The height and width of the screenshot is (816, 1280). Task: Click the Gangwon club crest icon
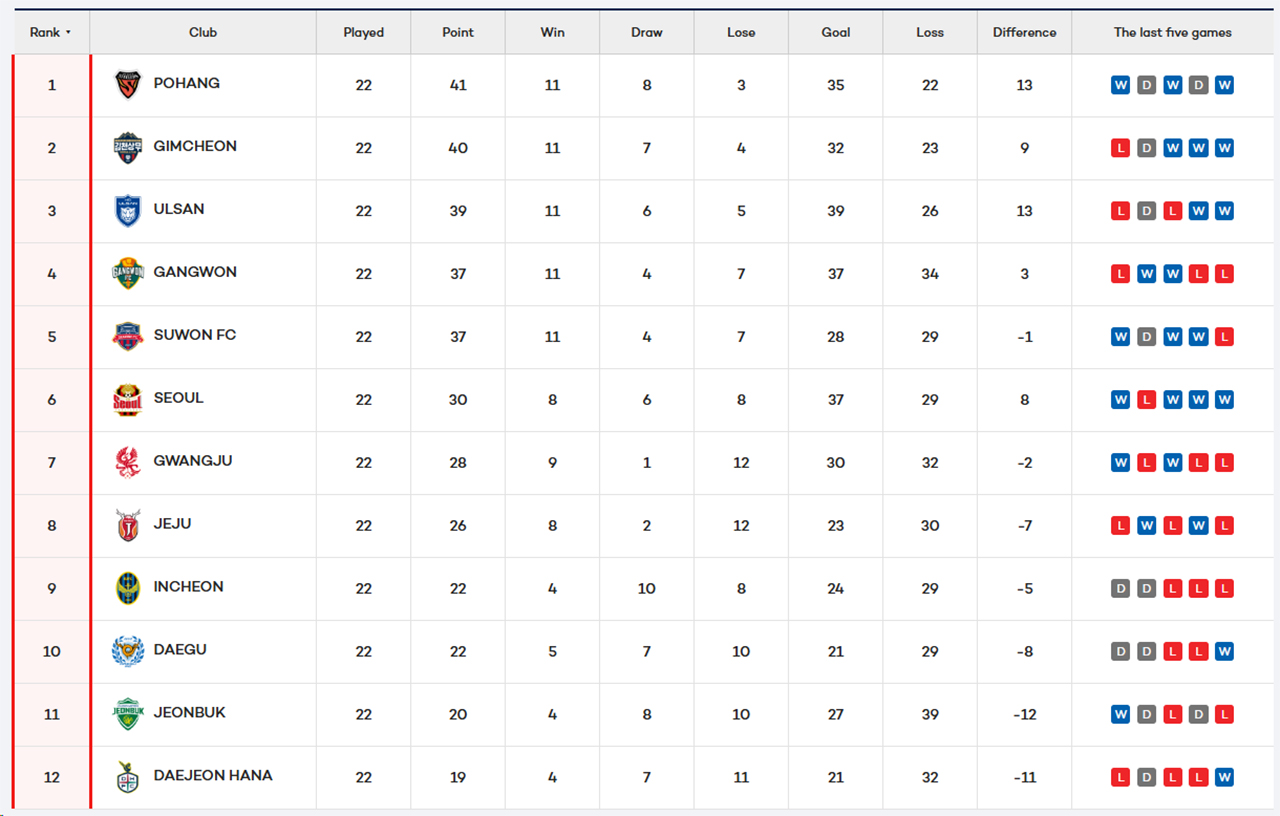pos(127,274)
